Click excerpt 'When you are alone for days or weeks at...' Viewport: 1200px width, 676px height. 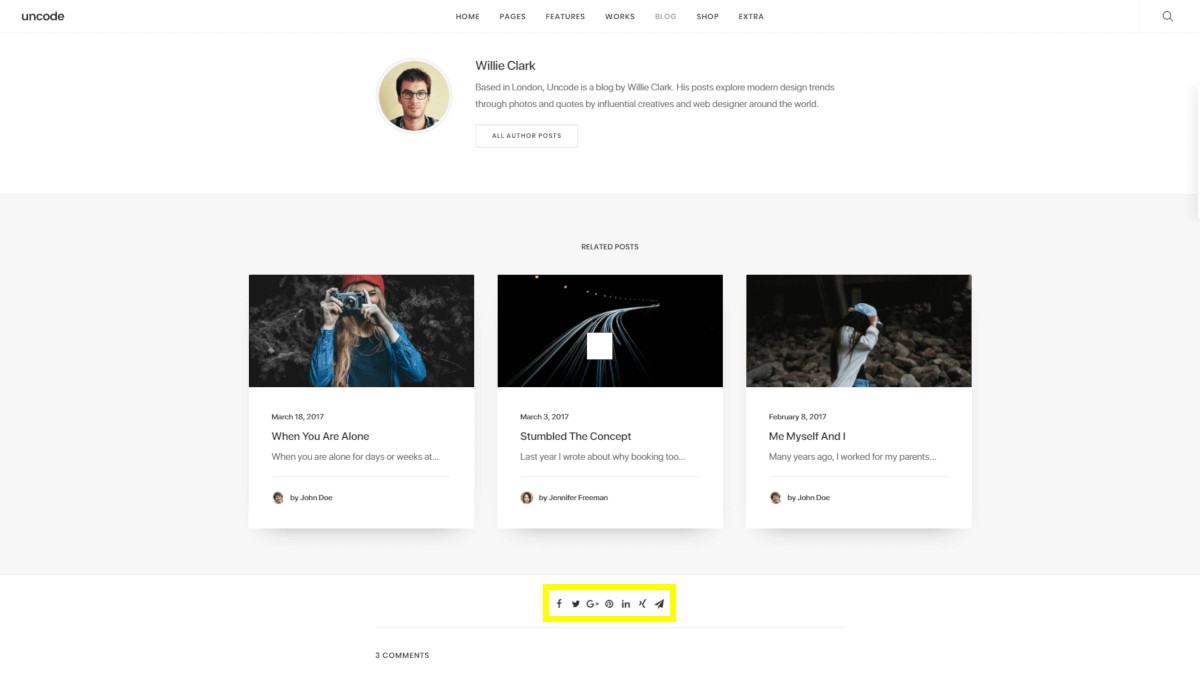355,457
